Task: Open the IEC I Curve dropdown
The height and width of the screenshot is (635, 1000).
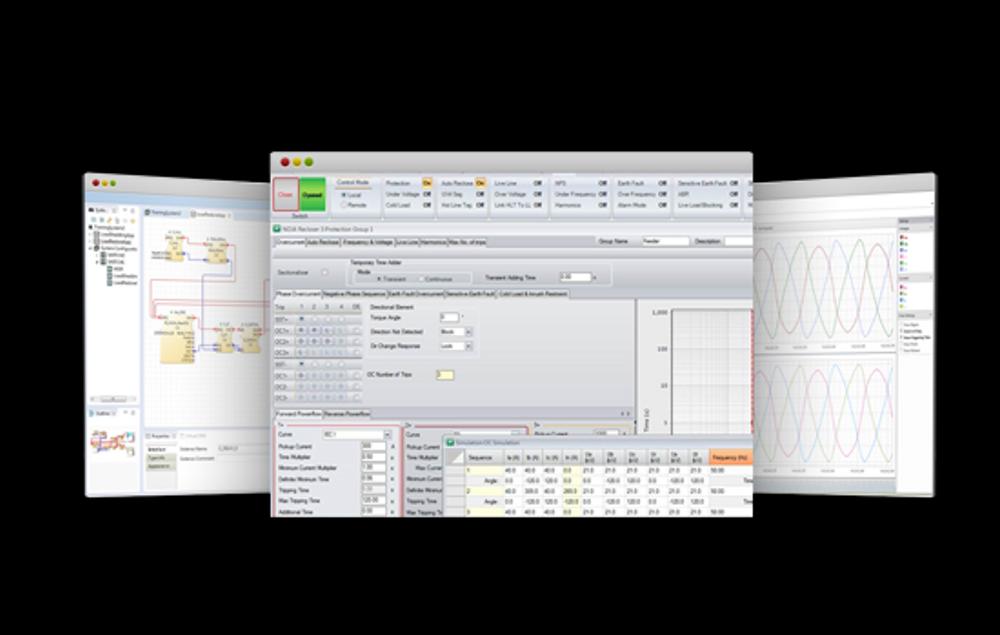Action: 387,435
